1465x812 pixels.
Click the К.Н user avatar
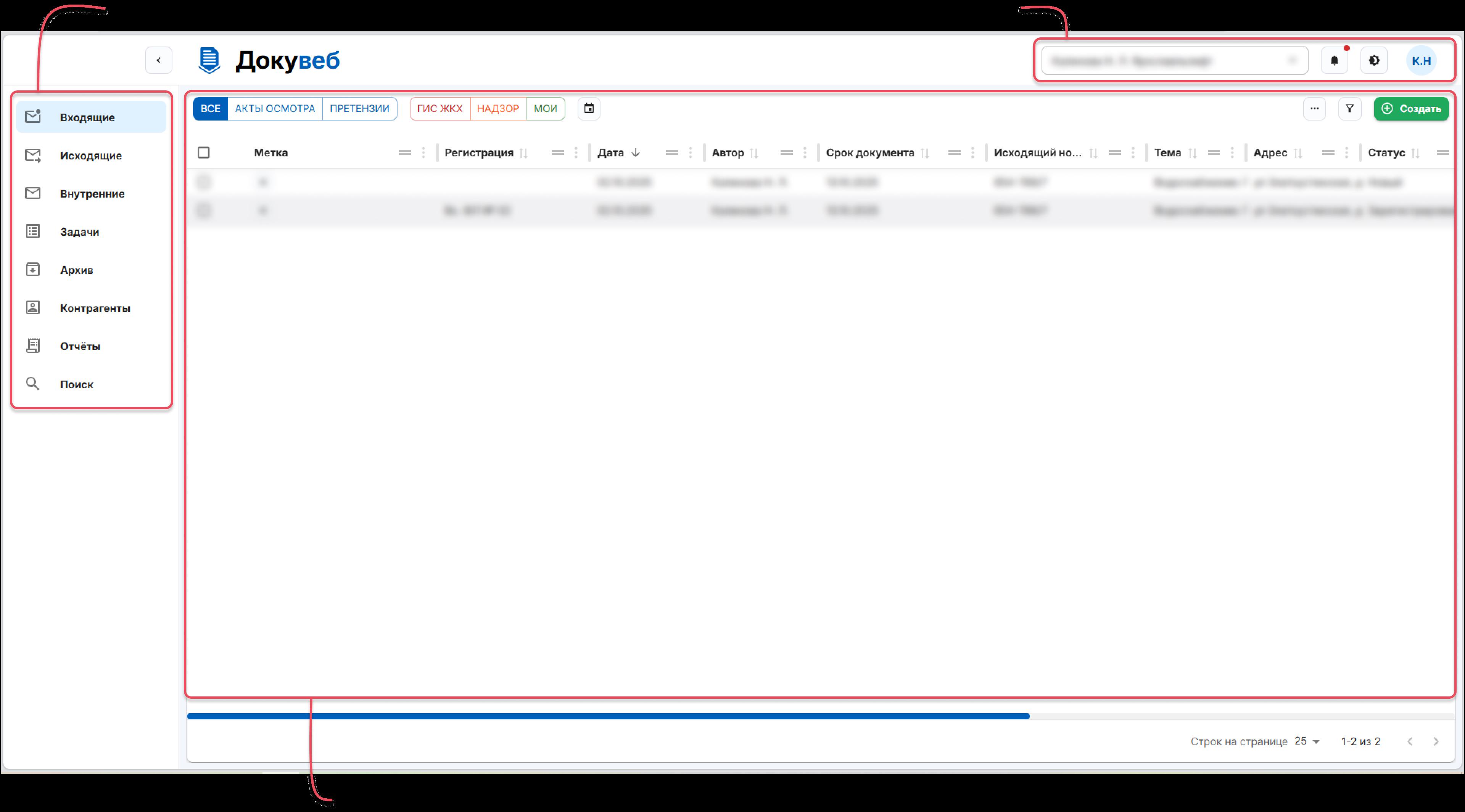(1421, 61)
